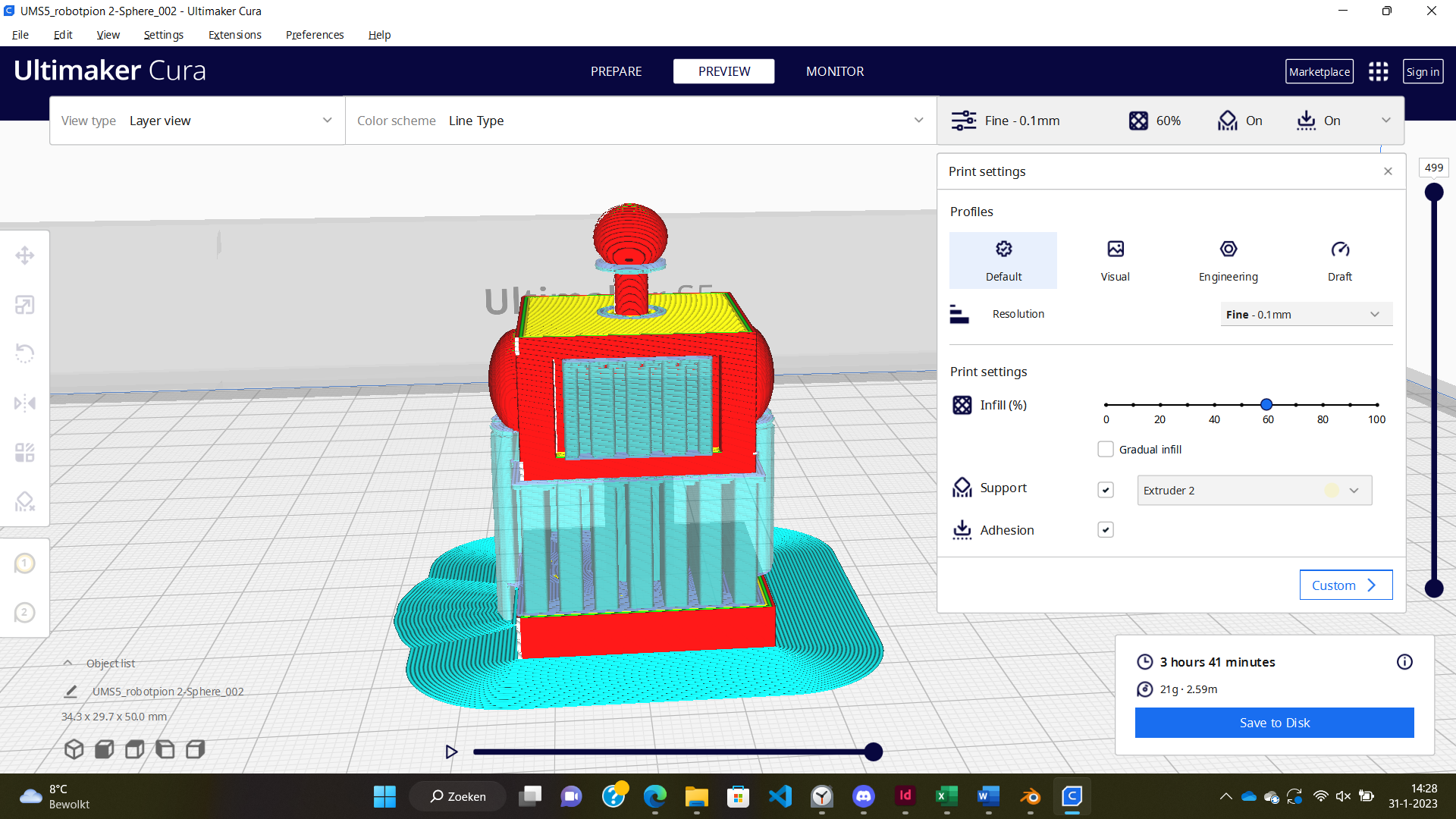Image resolution: width=1456 pixels, height=819 pixels.
Task: Switch to right side view camera icon
Action: click(195, 749)
